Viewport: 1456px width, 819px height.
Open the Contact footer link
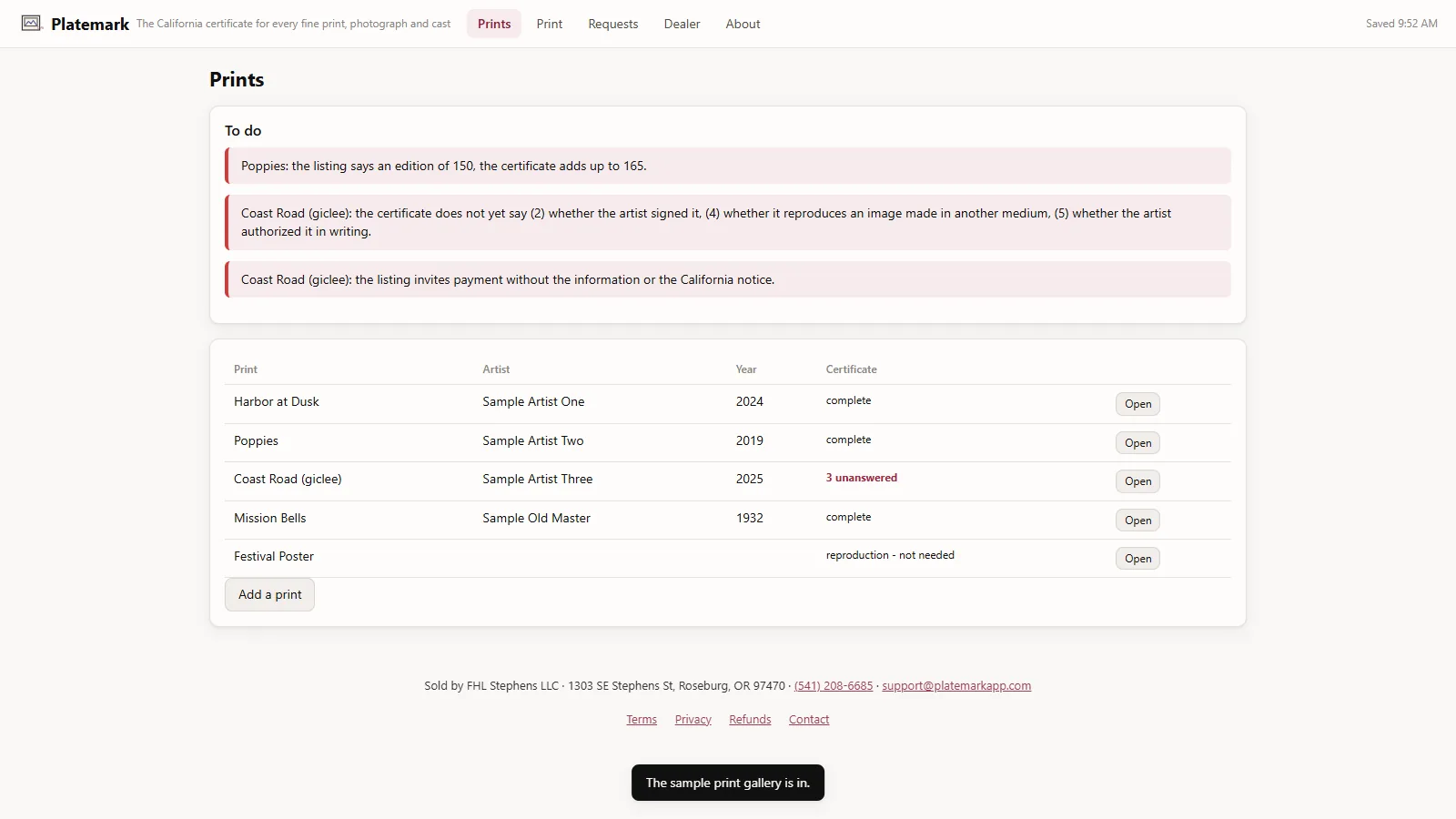click(809, 720)
